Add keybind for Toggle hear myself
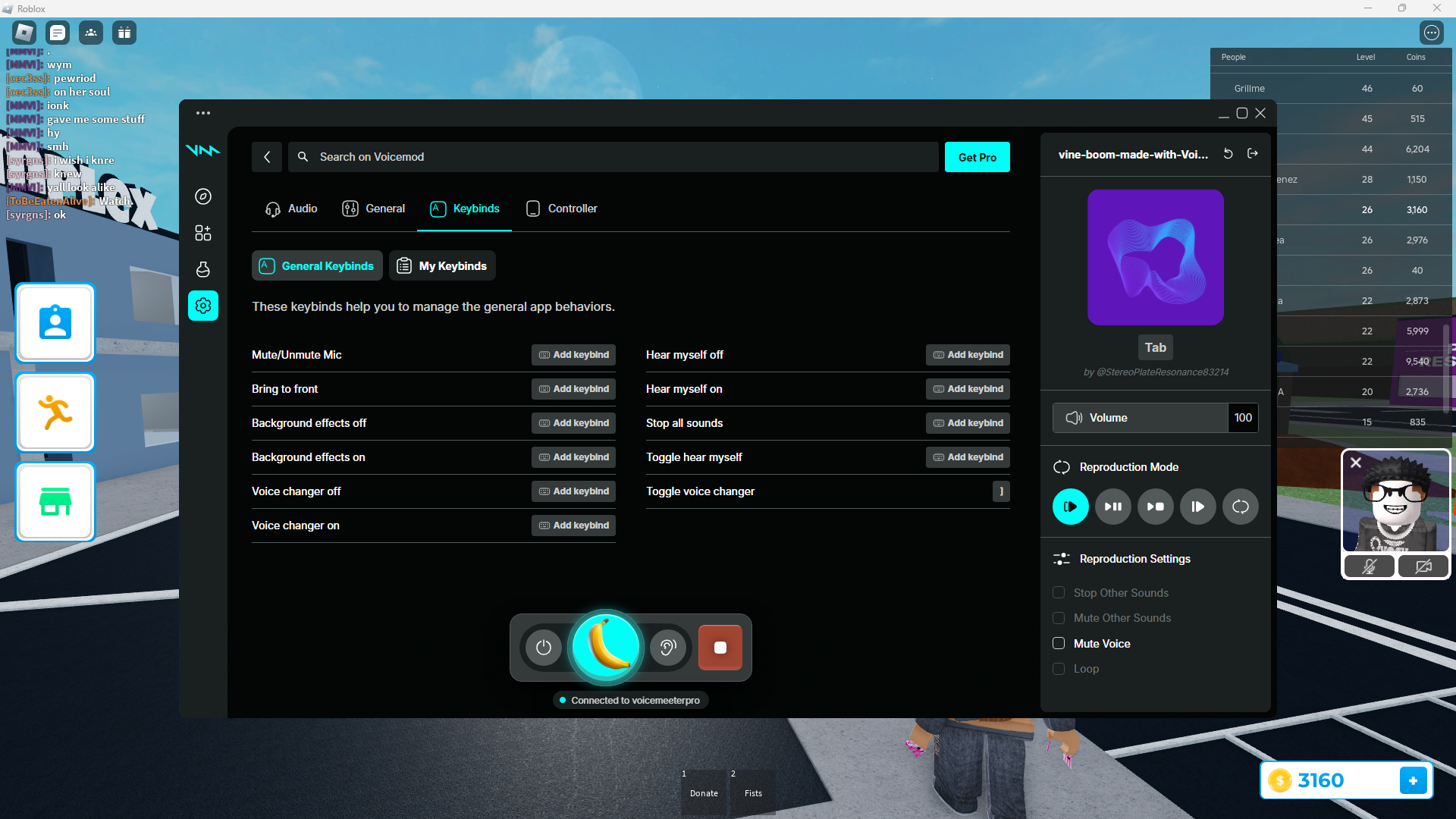Screen dimensions: 1456x819 (x=968, y=457)
